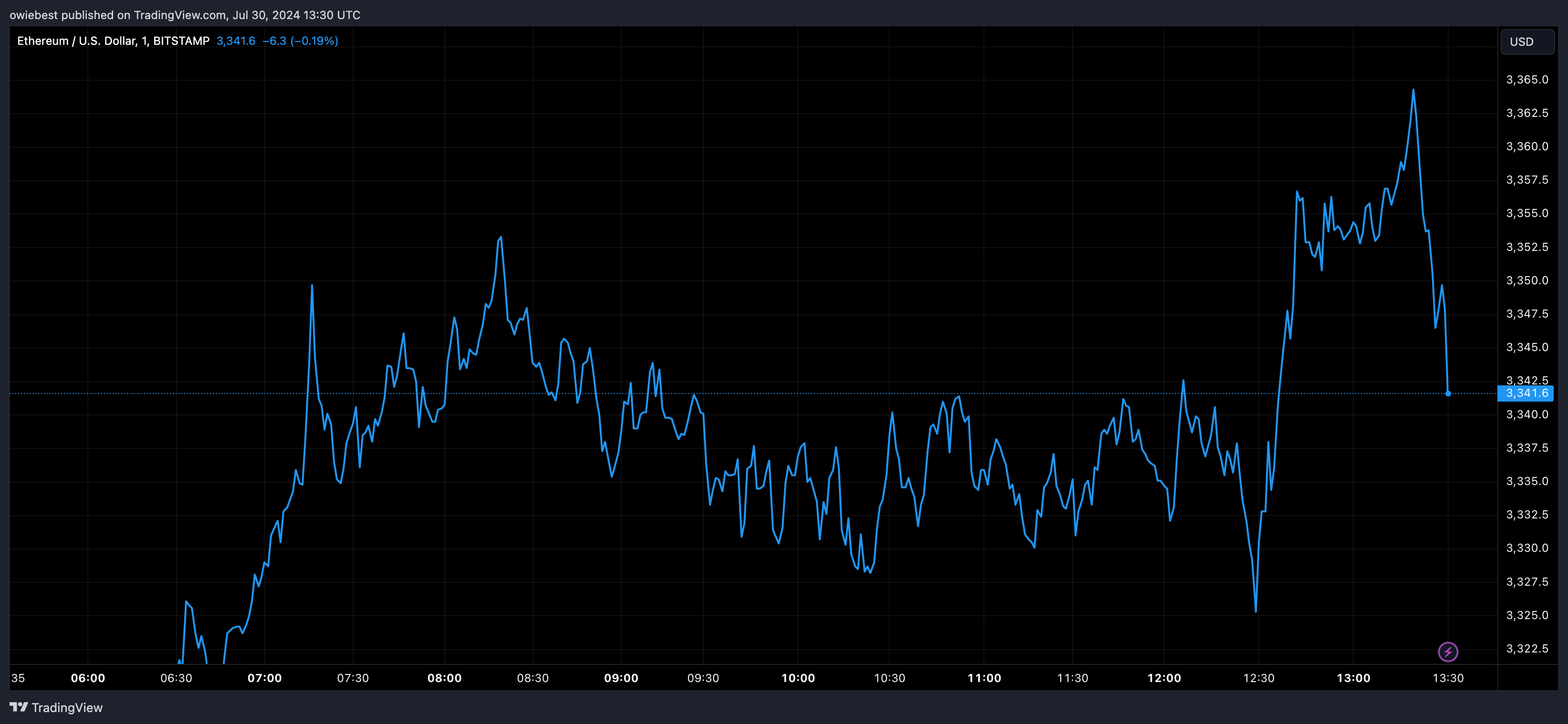The height and width of the screenshot is (724, 1568).
Task: Click the 11:00 time axis label
Action: (984, 678)
